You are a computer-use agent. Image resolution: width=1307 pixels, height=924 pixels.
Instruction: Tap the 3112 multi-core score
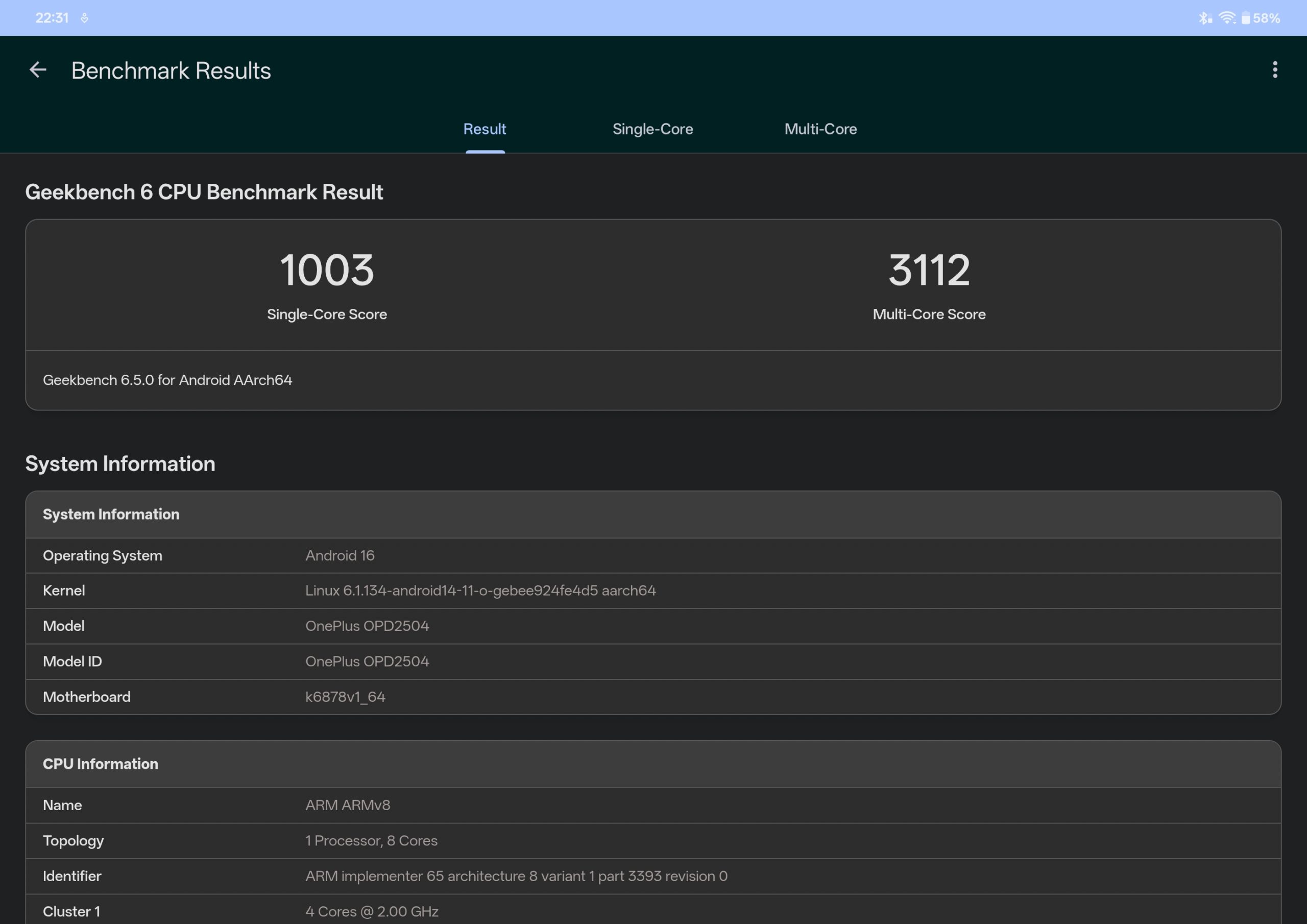coord(929,271)
